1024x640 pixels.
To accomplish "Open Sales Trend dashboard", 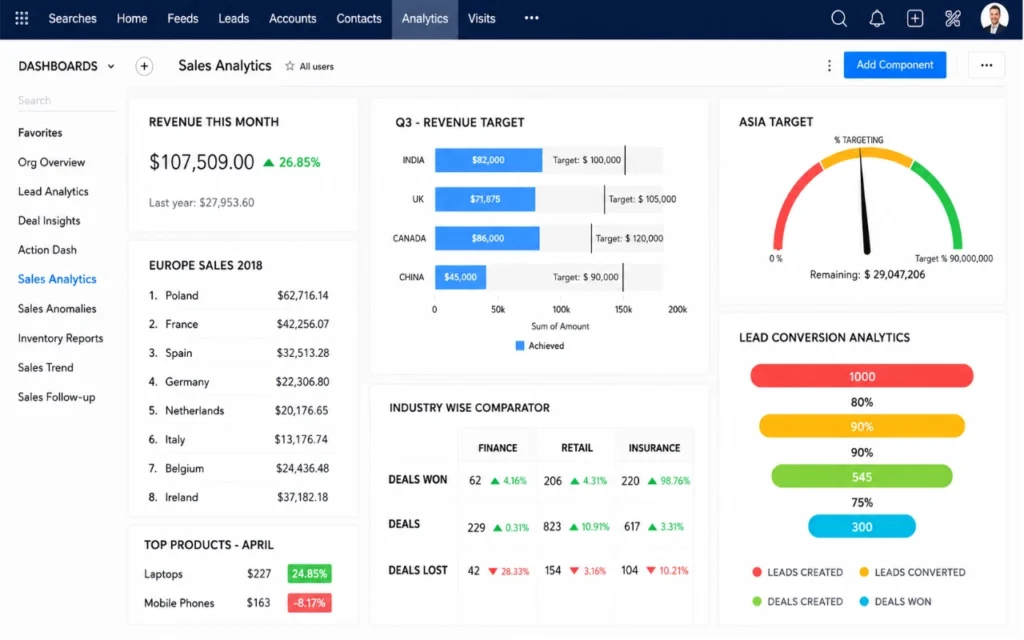I will [x=45, y=367].
